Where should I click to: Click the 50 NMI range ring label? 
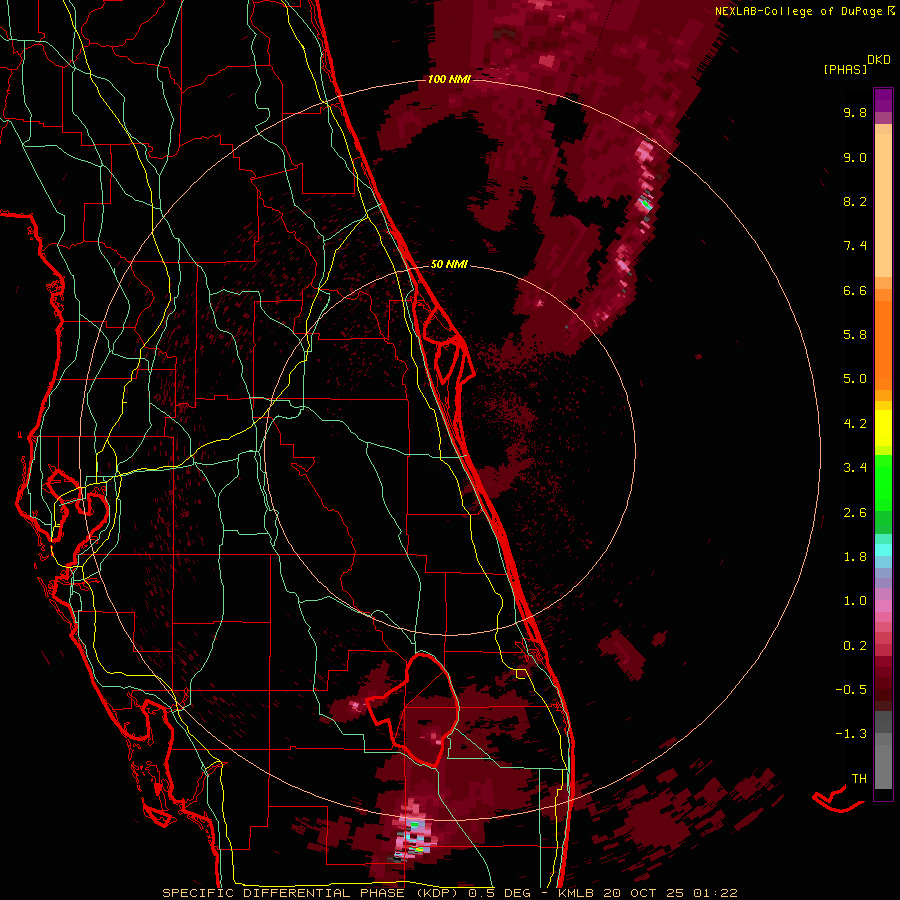click(449, 264)
